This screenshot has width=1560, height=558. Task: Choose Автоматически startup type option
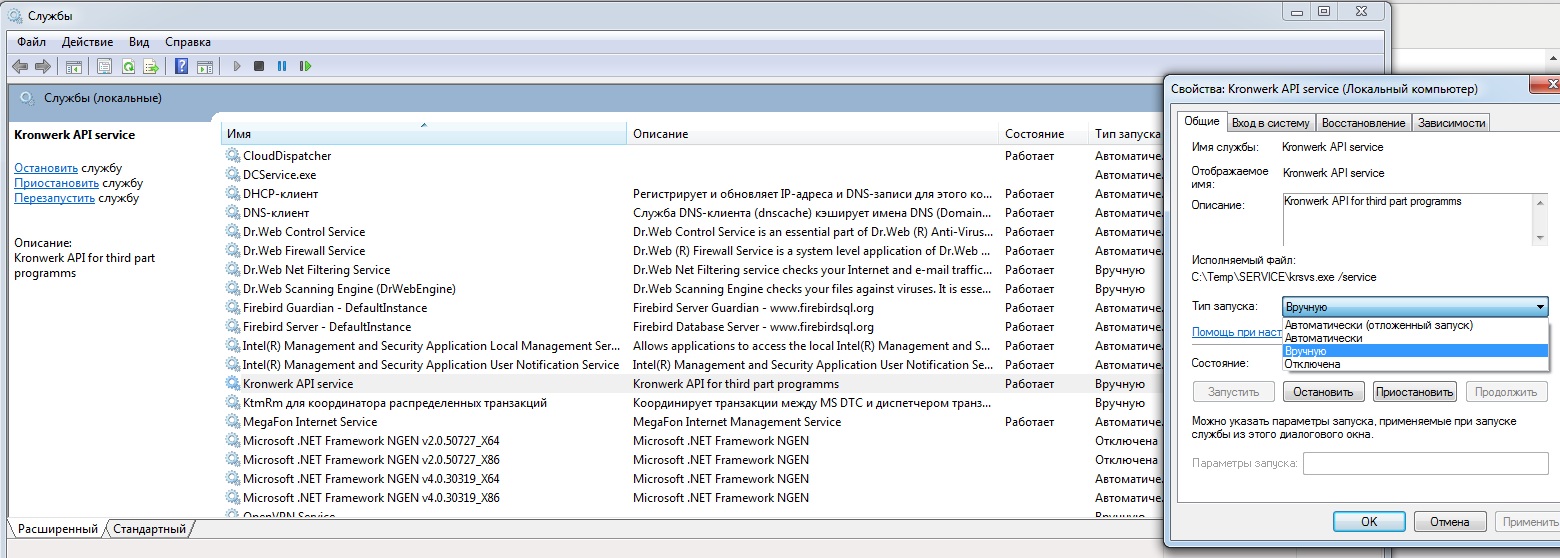pyautogui.click(x=1415, y=338)
